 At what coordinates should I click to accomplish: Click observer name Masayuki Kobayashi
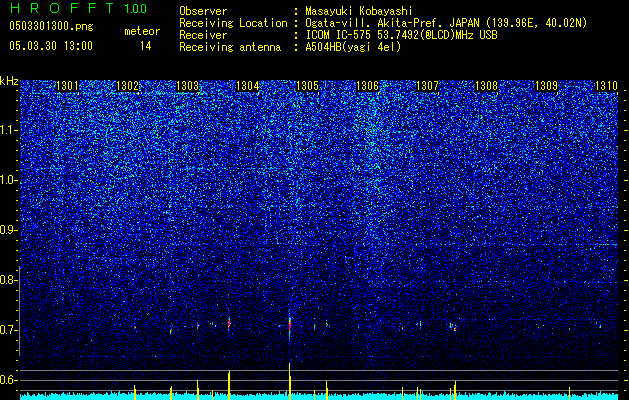(359, 12)
